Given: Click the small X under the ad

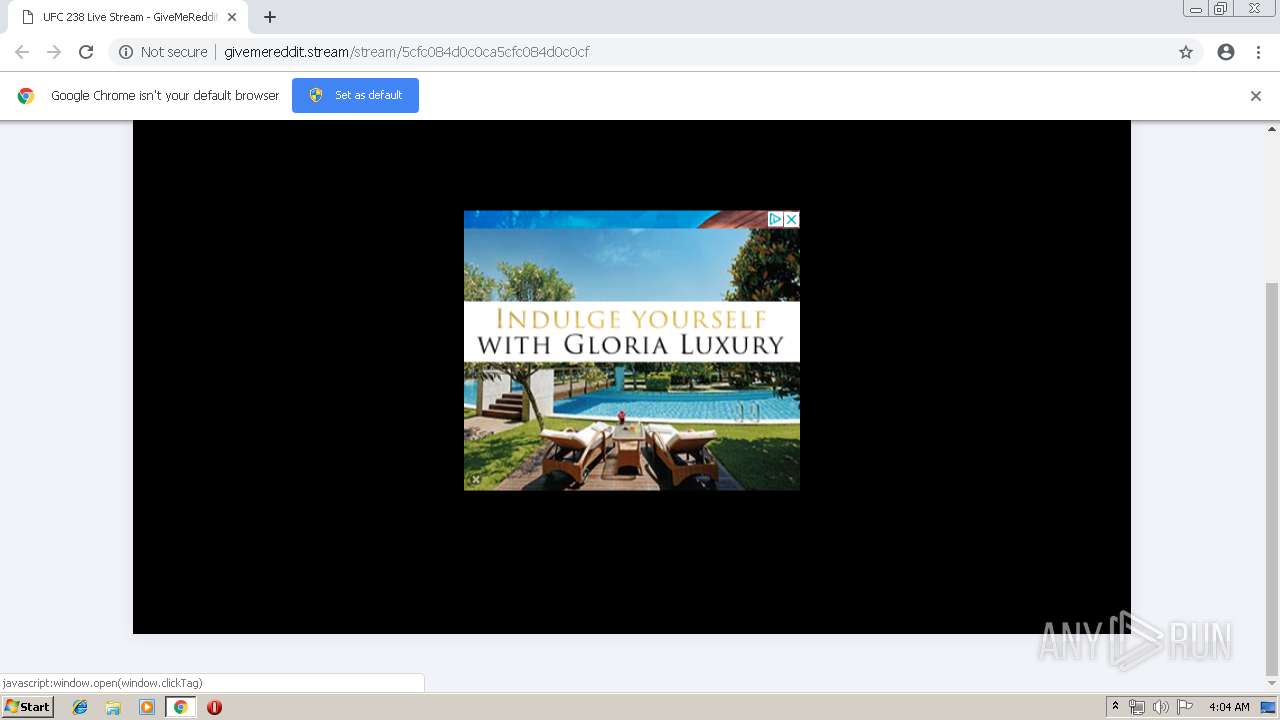Looking at the screenshot, I should (x=476, y=480).
